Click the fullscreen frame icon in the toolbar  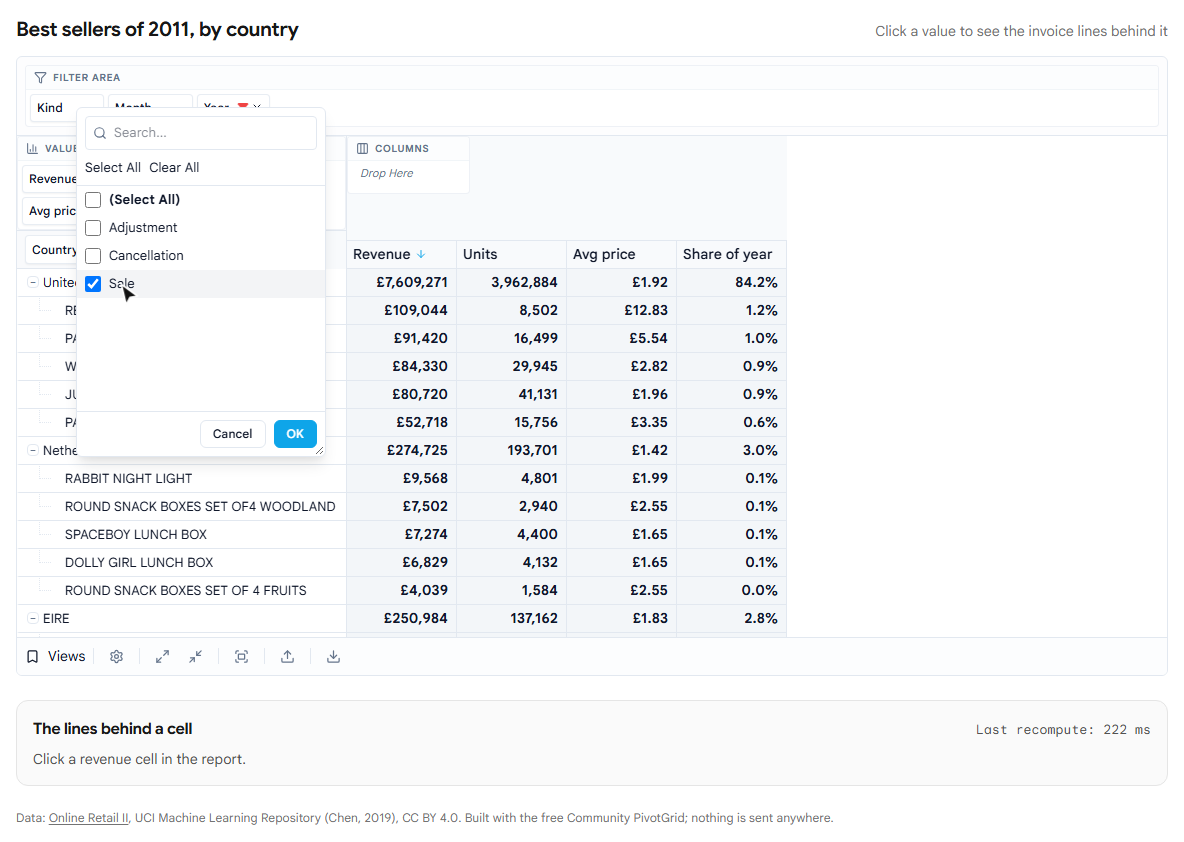242,656
